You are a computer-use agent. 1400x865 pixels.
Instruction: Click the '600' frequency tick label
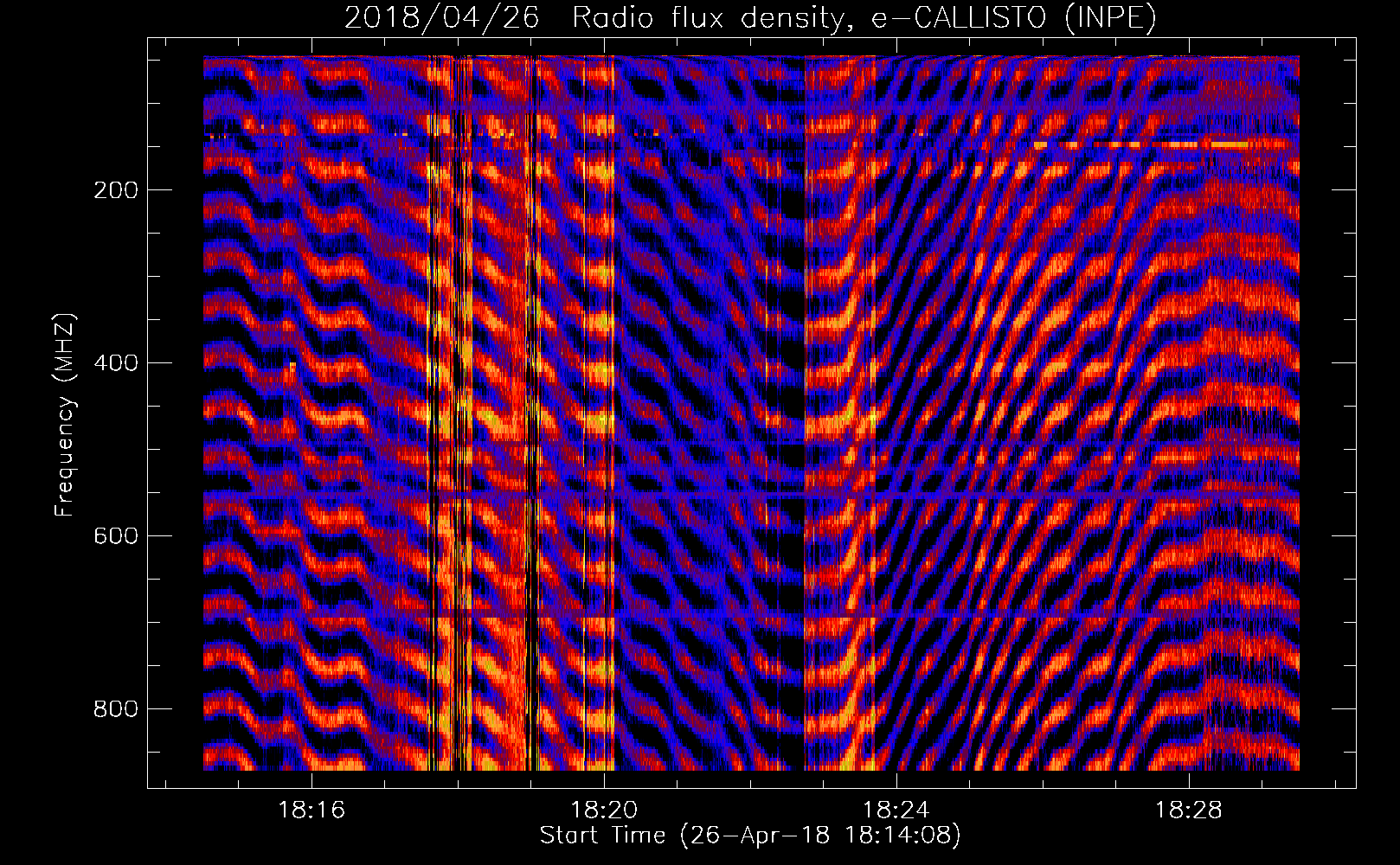click(116, 536)
